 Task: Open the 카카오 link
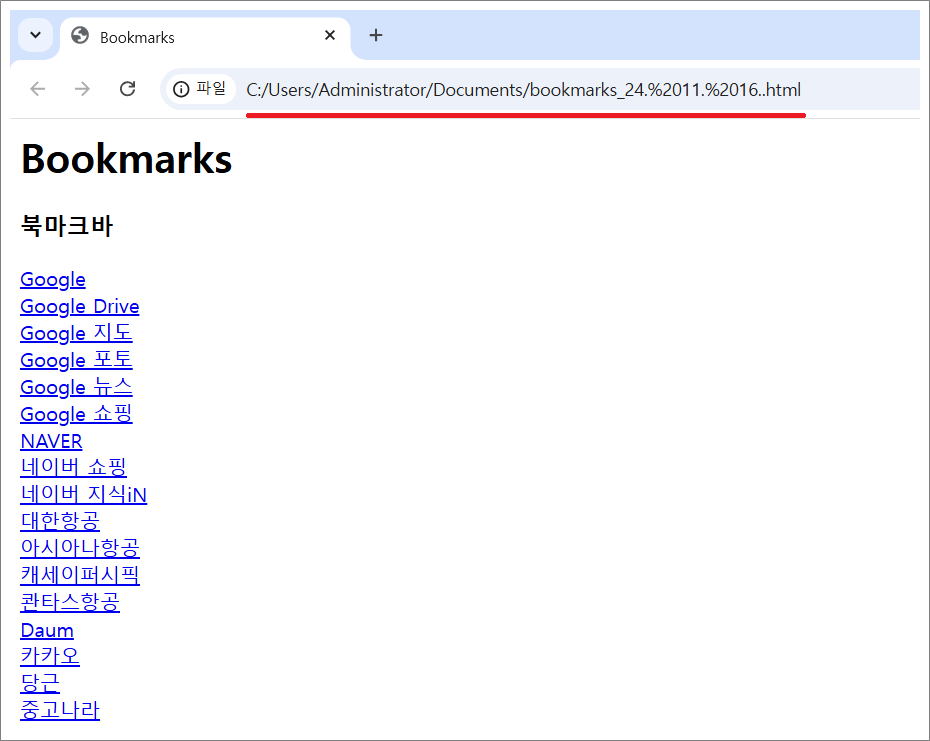tap(50, 656)
